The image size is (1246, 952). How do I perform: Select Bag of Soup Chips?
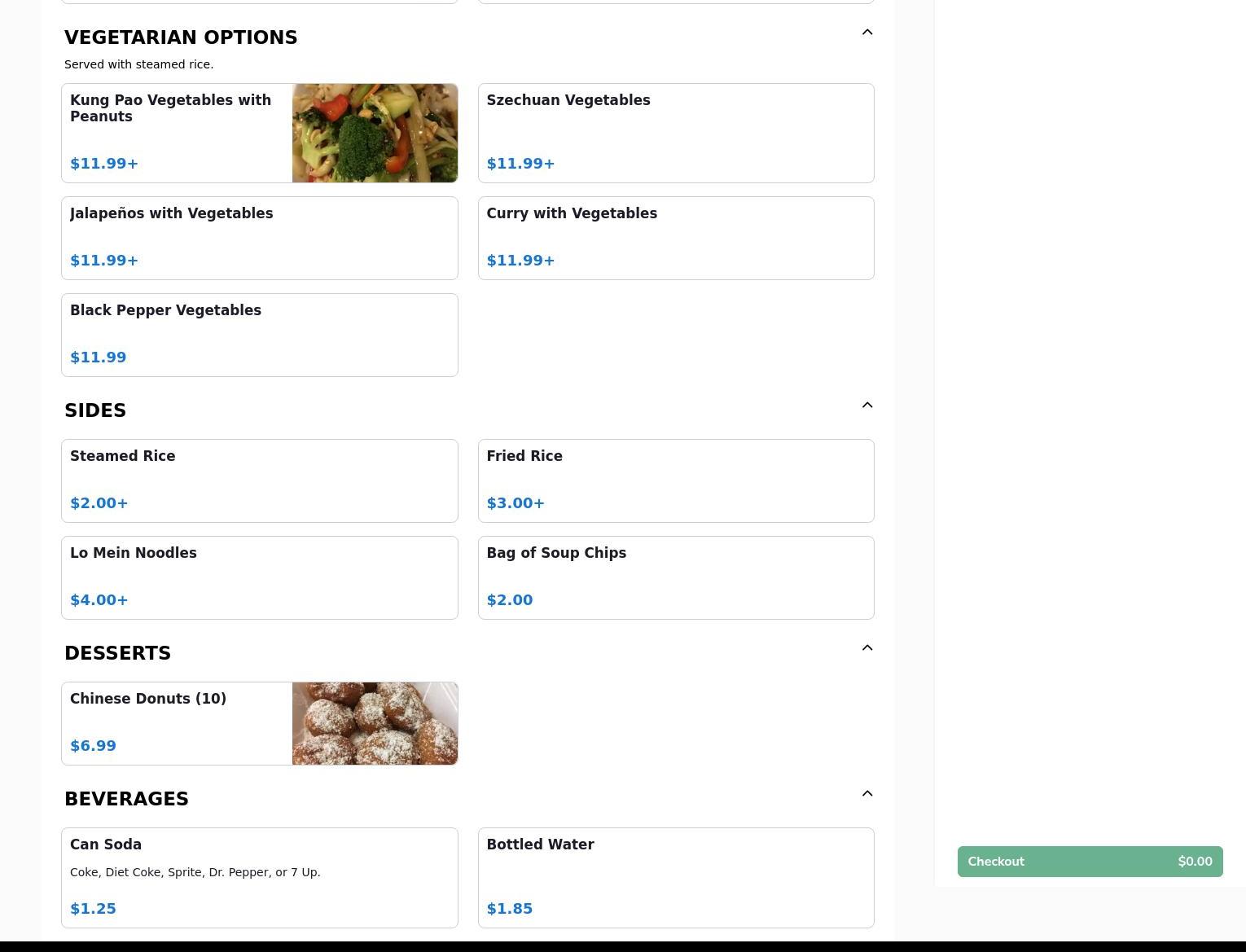coord(676,577)
